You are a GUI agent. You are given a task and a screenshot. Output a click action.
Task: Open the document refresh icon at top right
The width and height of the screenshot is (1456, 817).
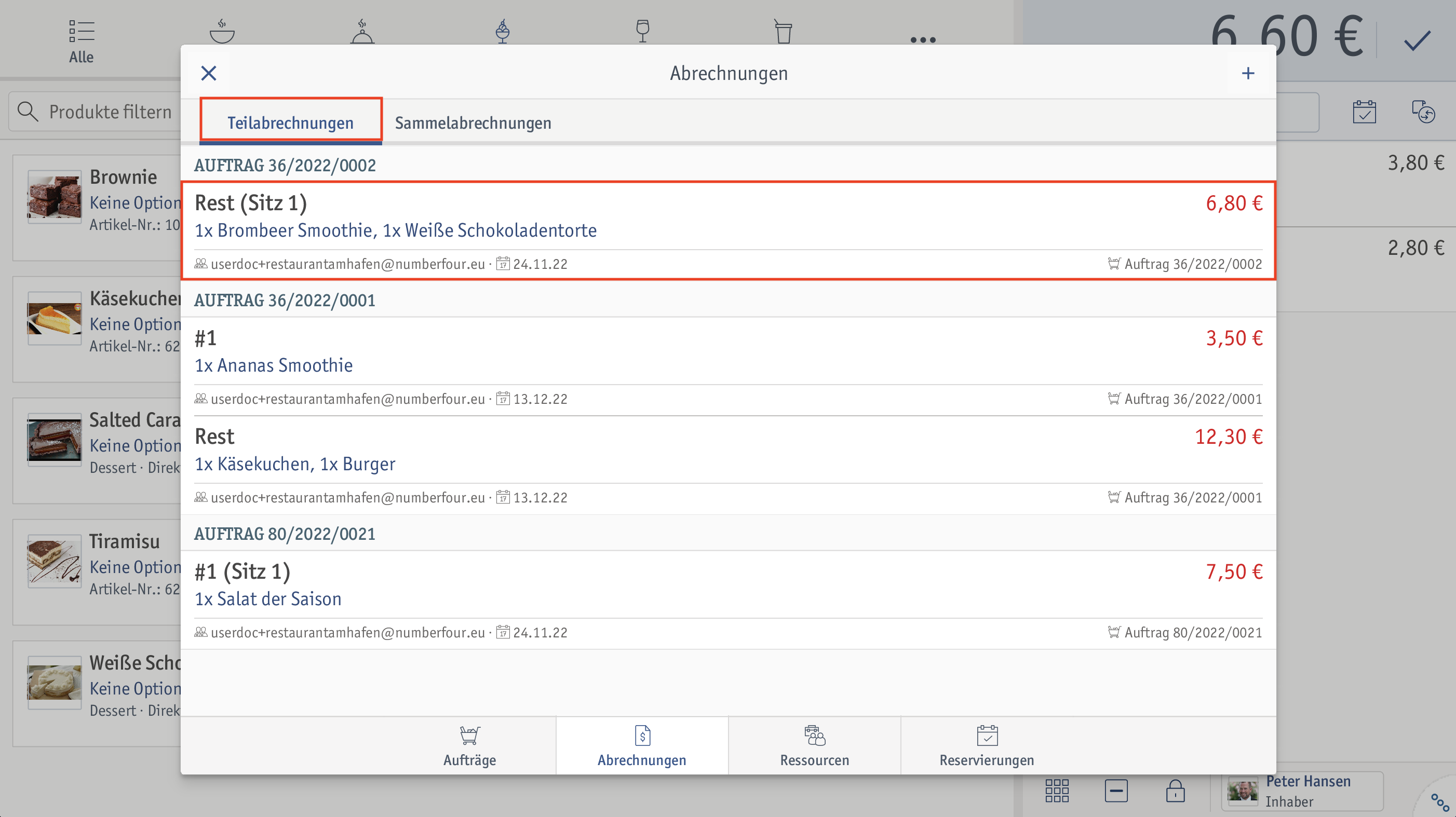coord(1423,112)
